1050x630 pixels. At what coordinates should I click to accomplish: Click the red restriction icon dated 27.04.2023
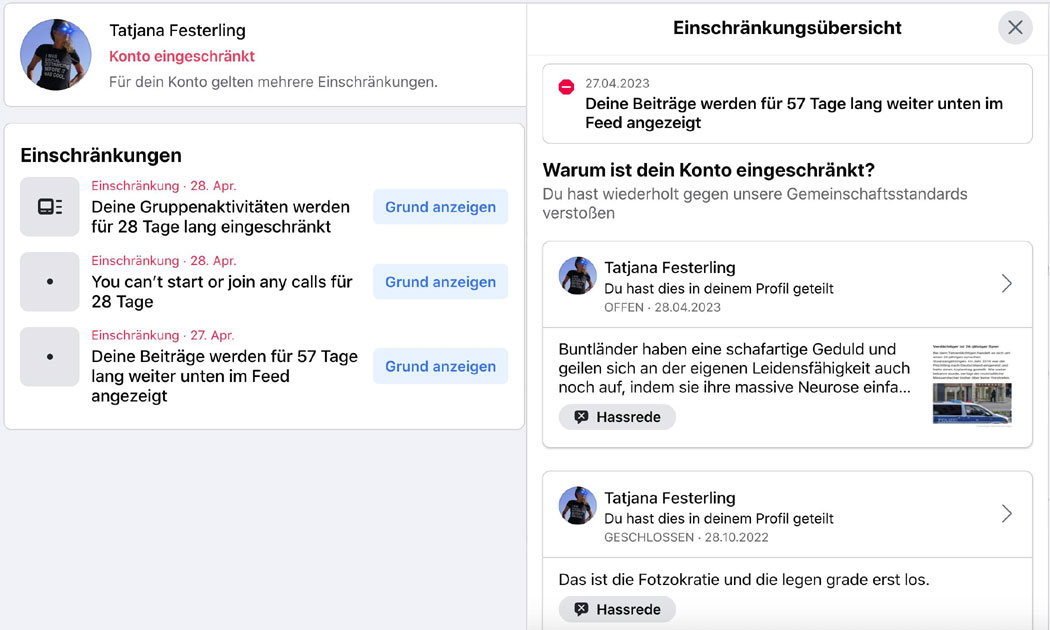click(566, 86)
